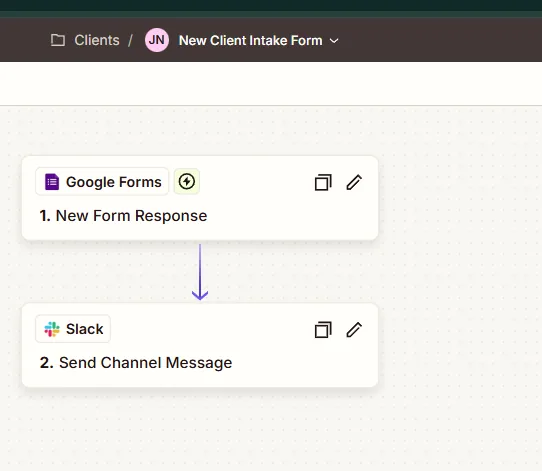Screen dimensions: 542x471
Task: Click the lightning bolt instant trigger icon
Action: pyautogui.click(x=187, y=181)
